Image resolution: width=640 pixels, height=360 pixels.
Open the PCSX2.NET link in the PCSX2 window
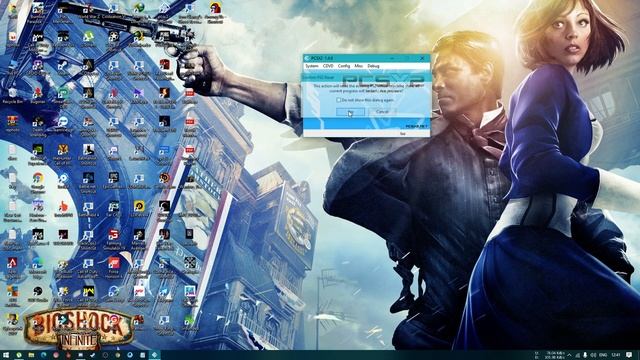(x=416, y=127)
